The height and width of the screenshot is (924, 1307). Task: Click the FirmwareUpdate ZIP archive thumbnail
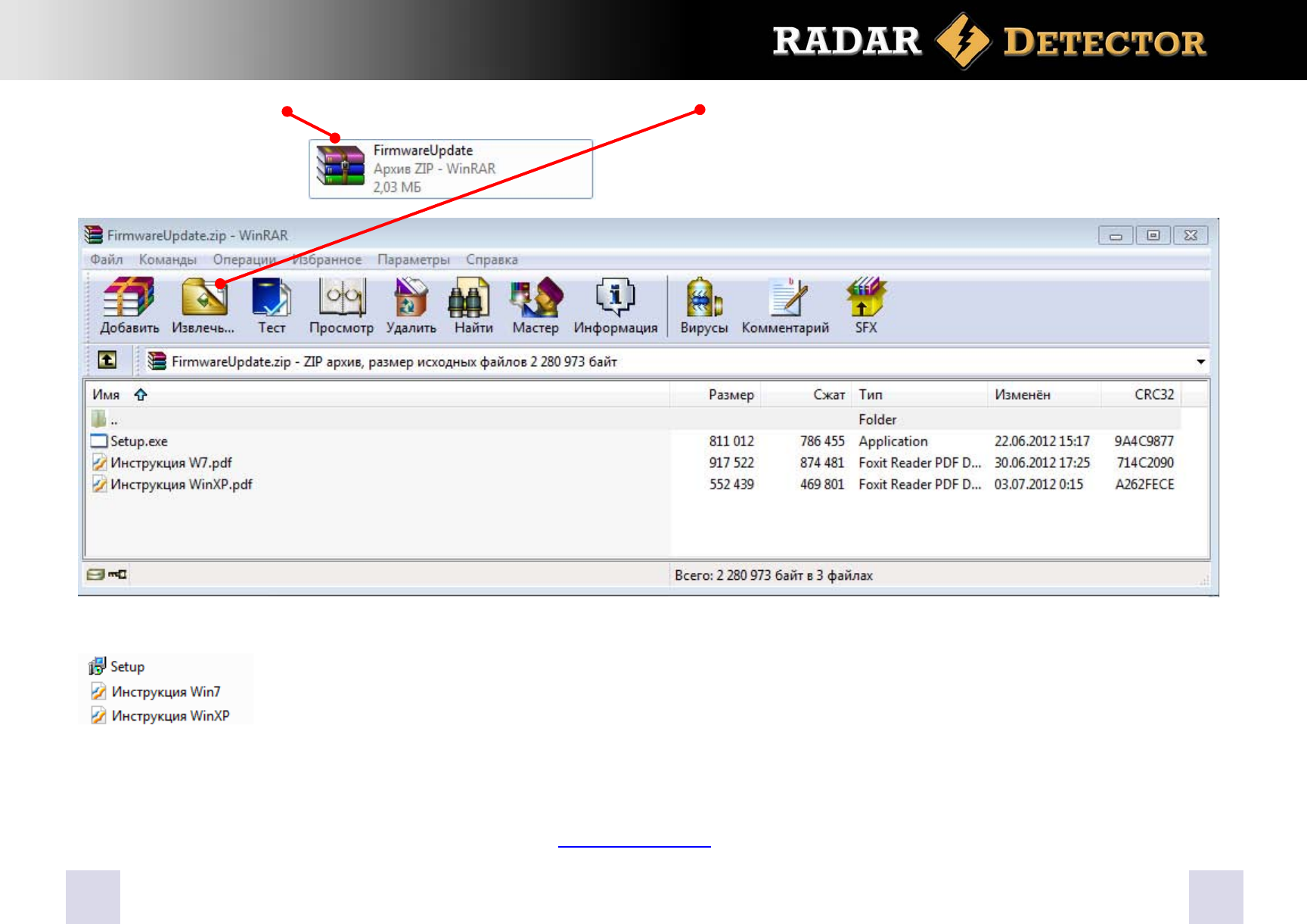[x=340, y=166]
